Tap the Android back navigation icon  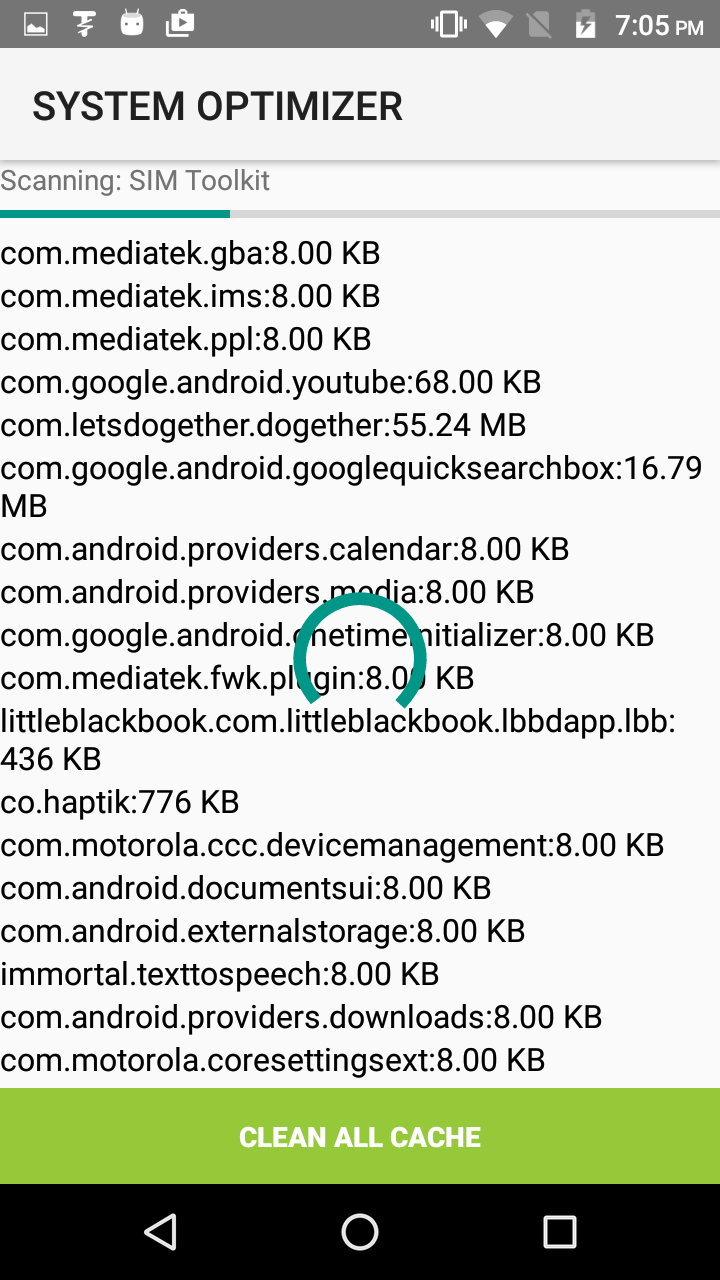(x=160, y=1232)
